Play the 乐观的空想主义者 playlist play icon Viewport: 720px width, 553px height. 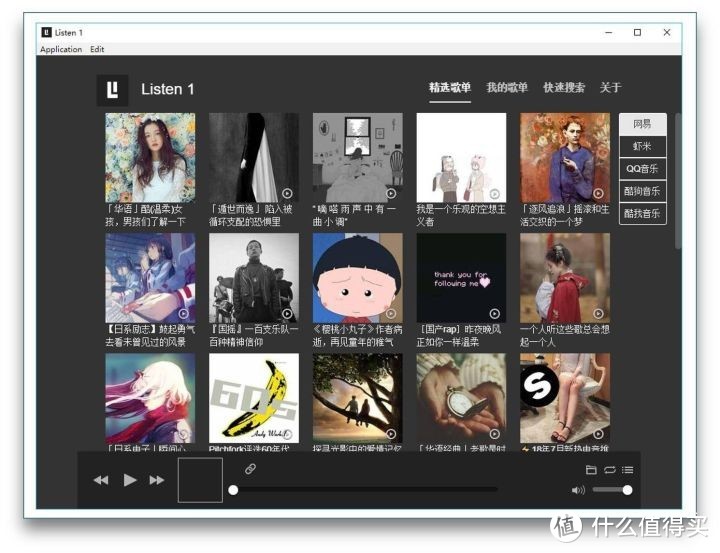point(495,193)
